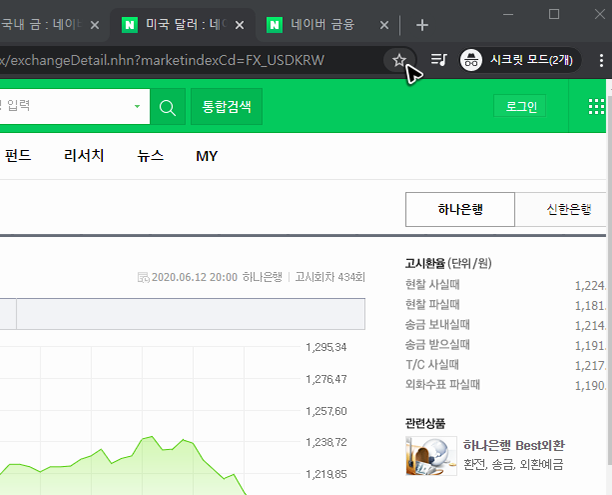Image resolution: width=612 pixels, height=495 pixels.
Task: Select the 미국 달러 tab
Action: pos(185,25)
